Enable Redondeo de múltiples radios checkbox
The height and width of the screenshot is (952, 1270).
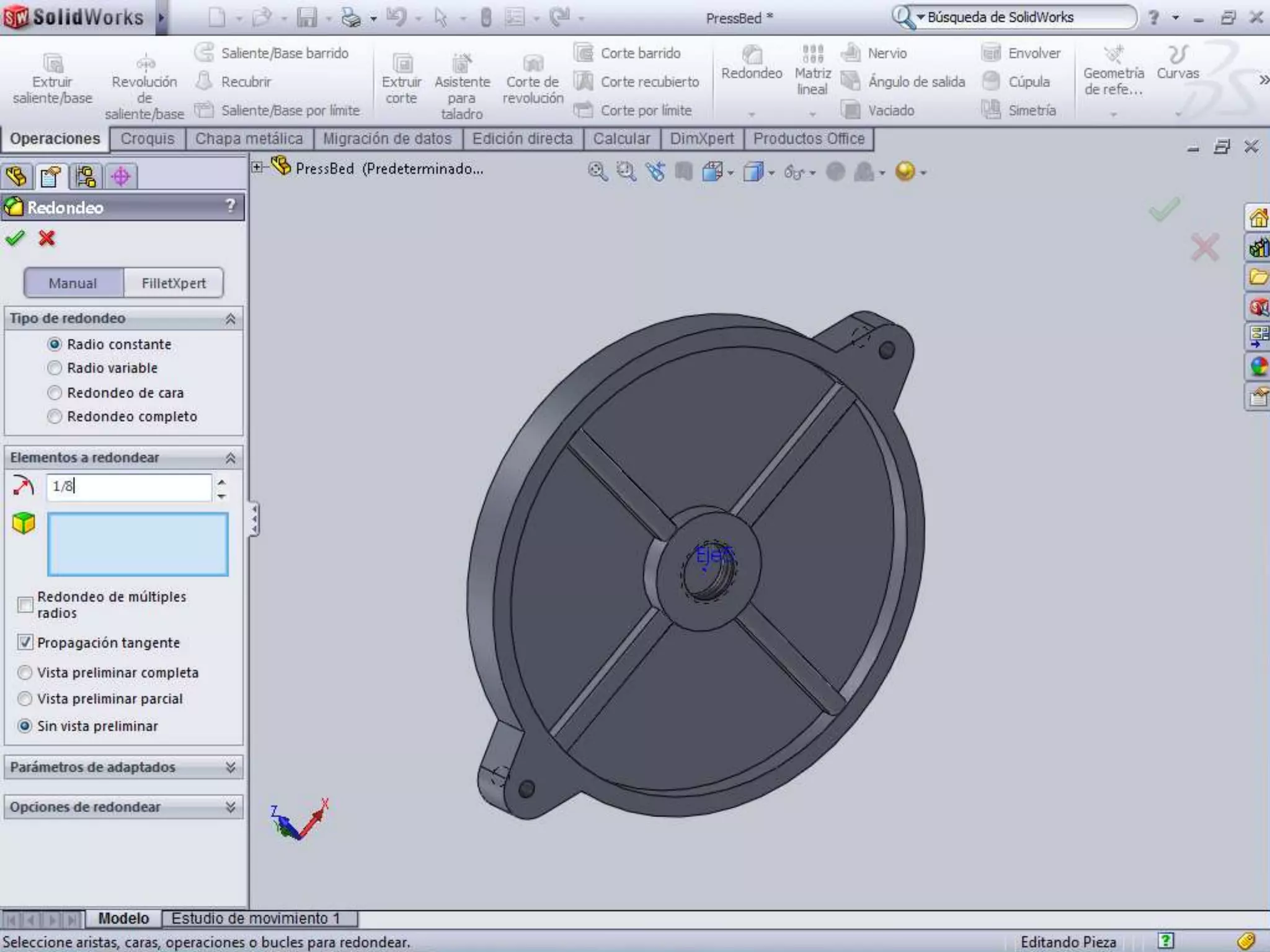[x=25, y=604]
